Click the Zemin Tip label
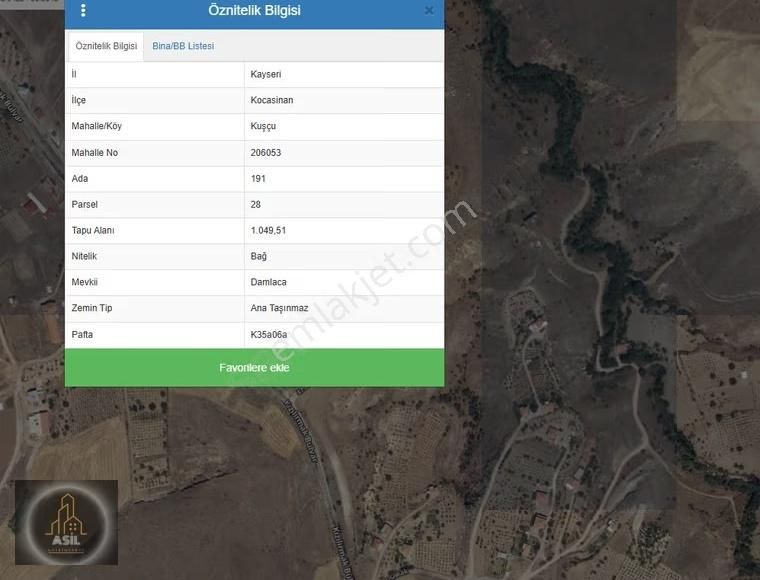 click(x=92, y=308)
